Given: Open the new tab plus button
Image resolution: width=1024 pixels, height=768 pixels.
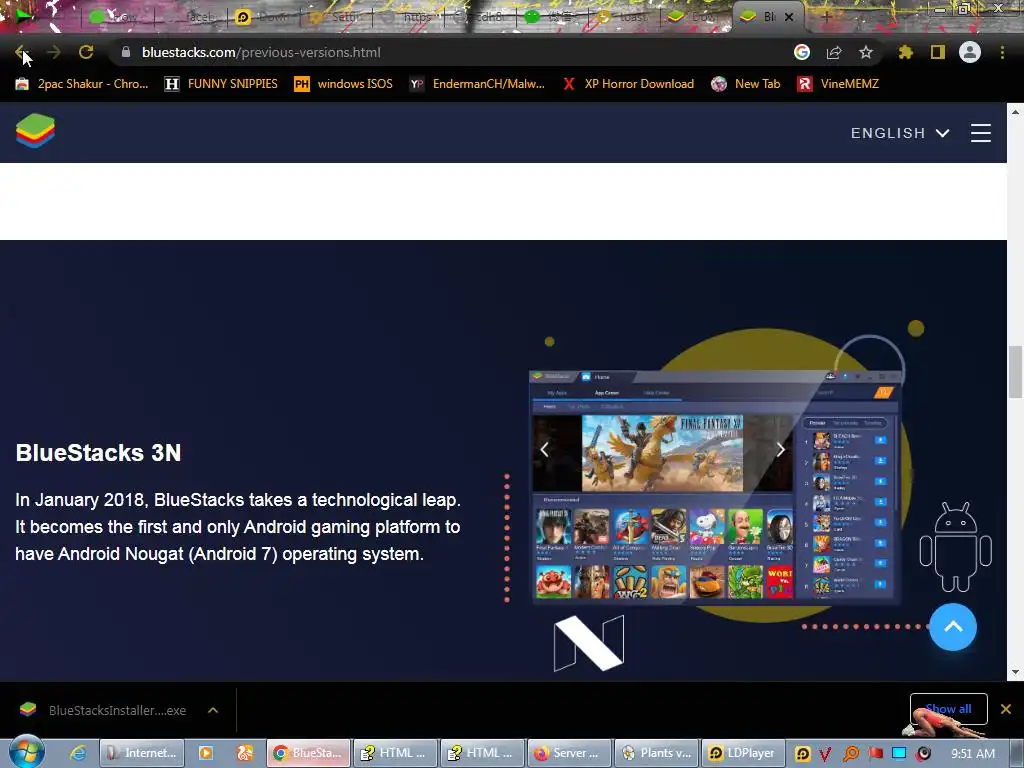Looking at the screenshot, I should coord(826,17).
